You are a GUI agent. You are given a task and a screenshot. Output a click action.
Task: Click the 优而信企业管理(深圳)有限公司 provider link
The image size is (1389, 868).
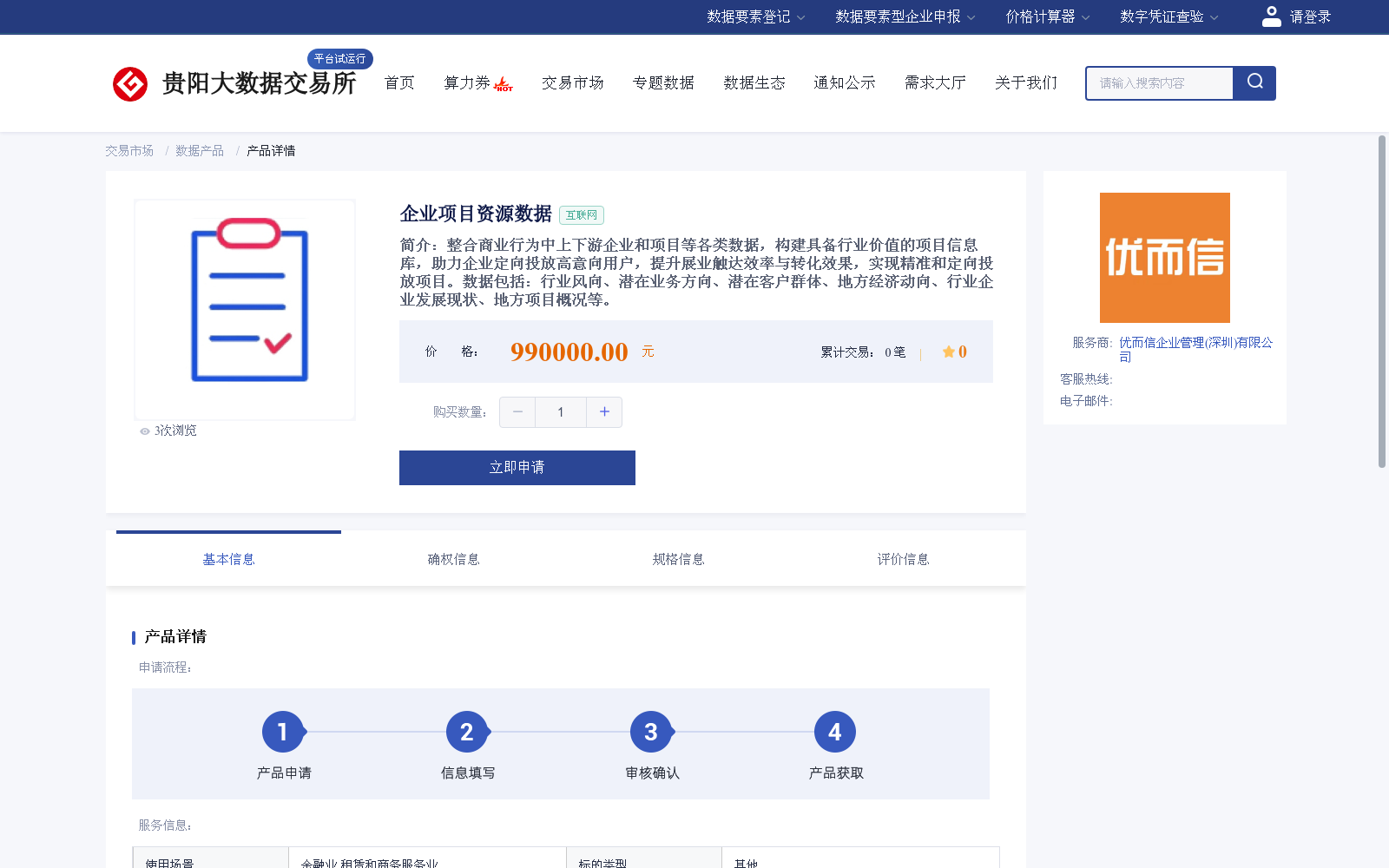click(x=1195, y=349)
